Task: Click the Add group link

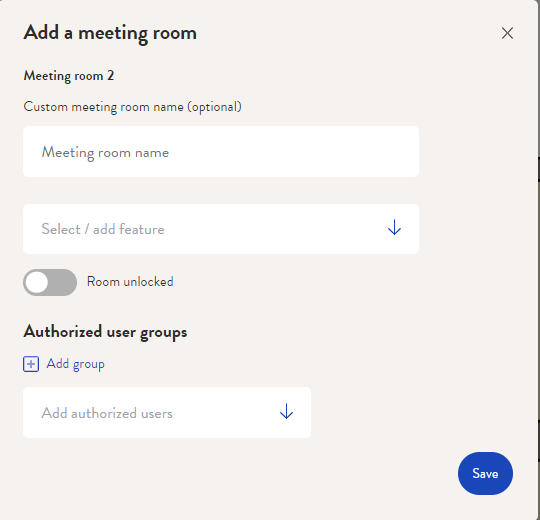Action: [x=75, y=364]
